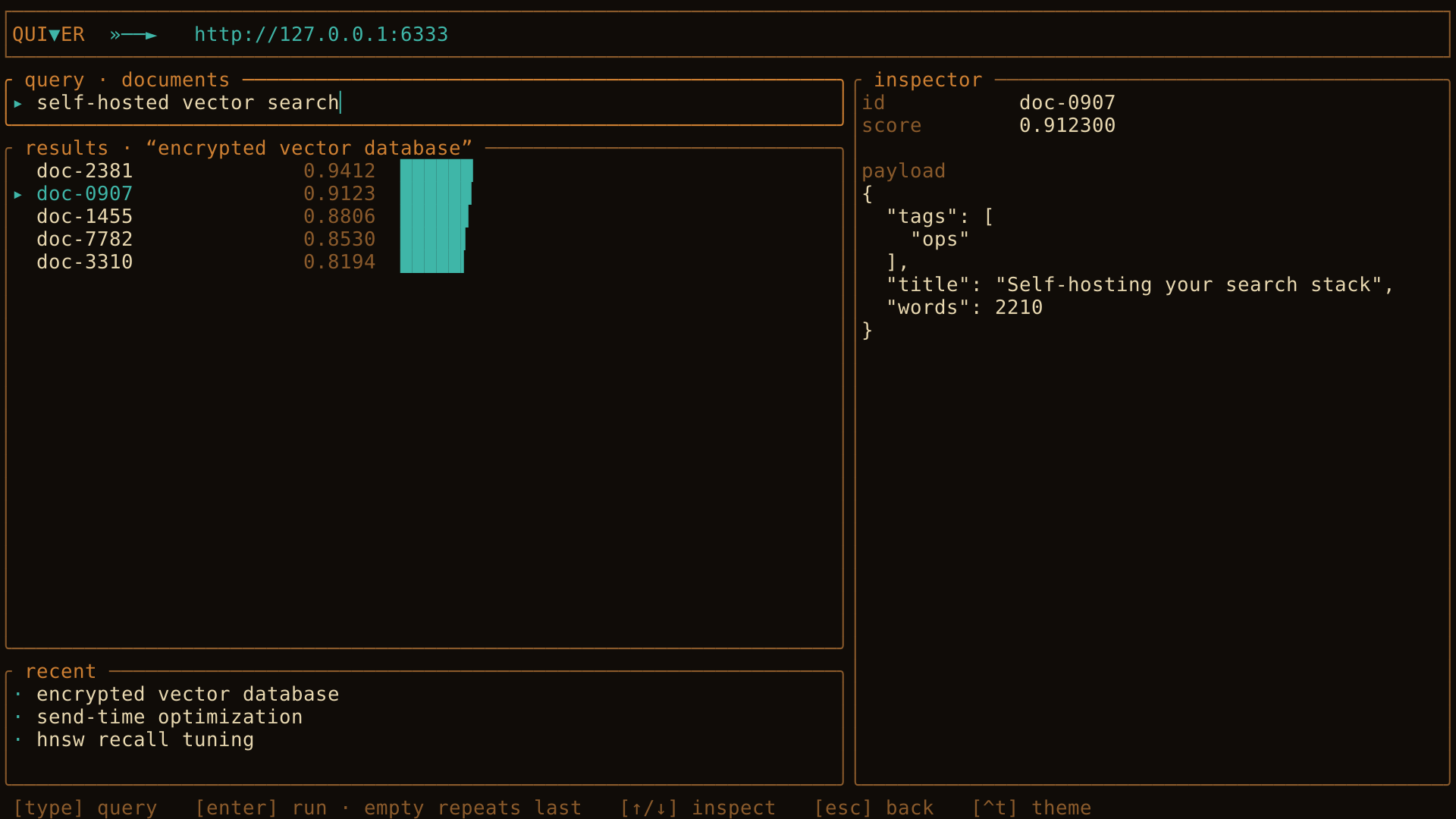The height and width of the screenshot is (819, 1456).
Task: Click the query · documents panel title
Action: tap(127, 80)
